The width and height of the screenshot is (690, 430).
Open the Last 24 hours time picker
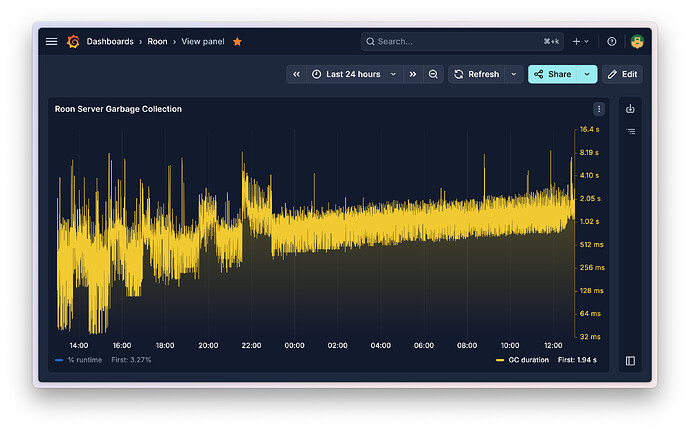[x=354, y=74]
